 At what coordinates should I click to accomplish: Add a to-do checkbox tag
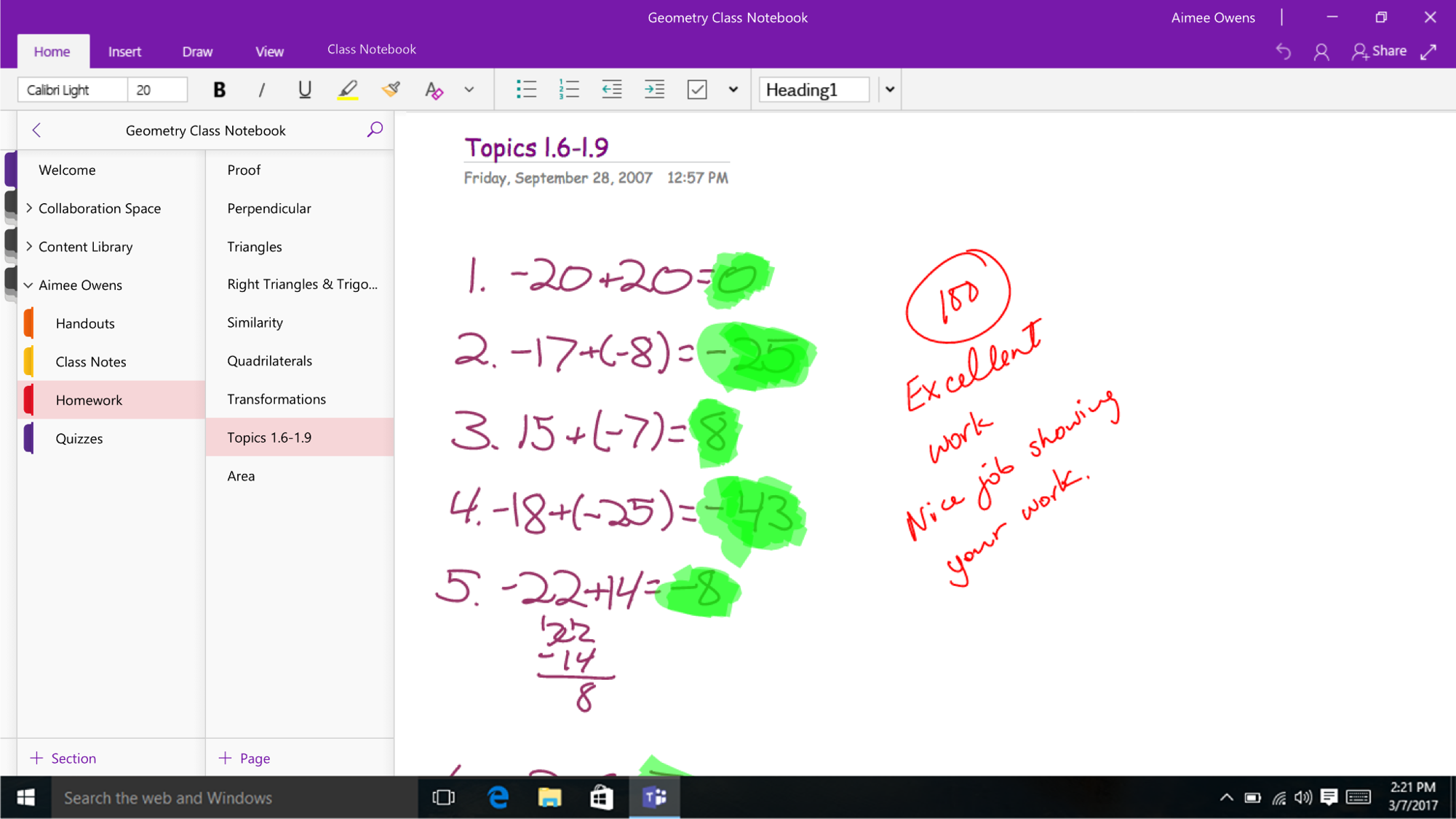coord(697,90)
